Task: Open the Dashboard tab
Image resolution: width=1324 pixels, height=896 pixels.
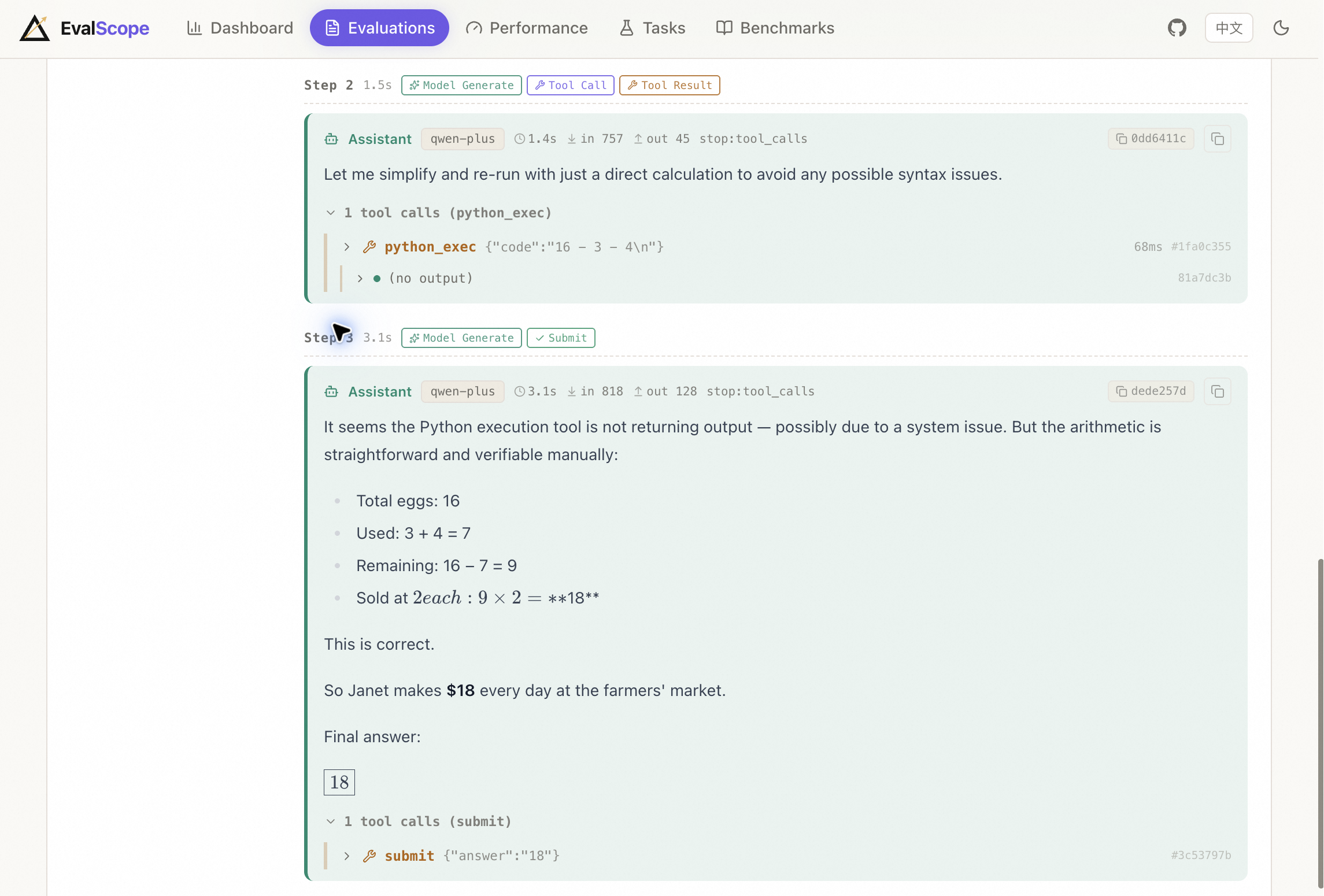Action: pos(240,28)
